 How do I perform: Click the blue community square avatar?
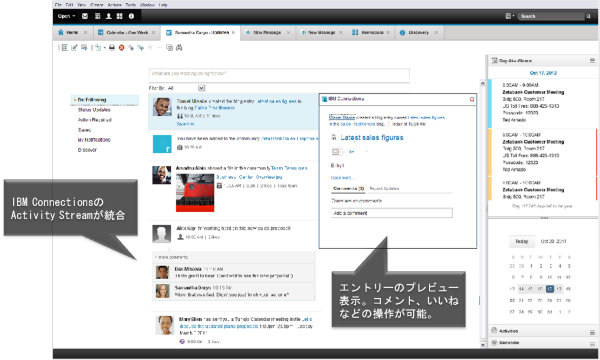(162, 144)
